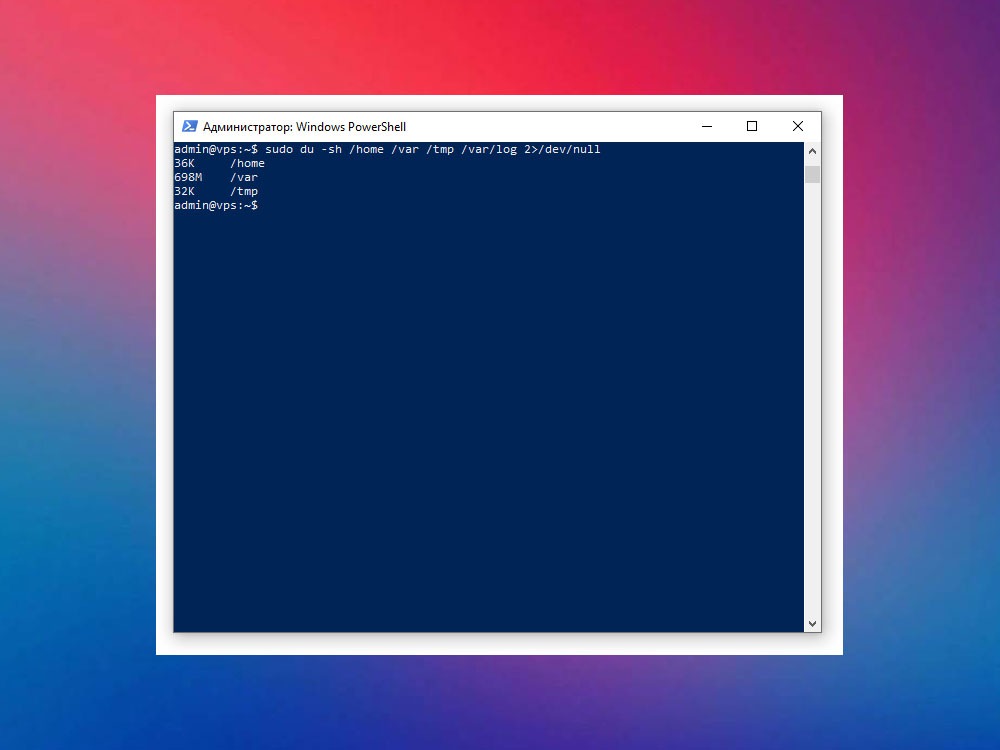The image size is (1000, 750).
Task: Click the last empty "admin@vps:~$" prompt
Action: click(216, 205)
